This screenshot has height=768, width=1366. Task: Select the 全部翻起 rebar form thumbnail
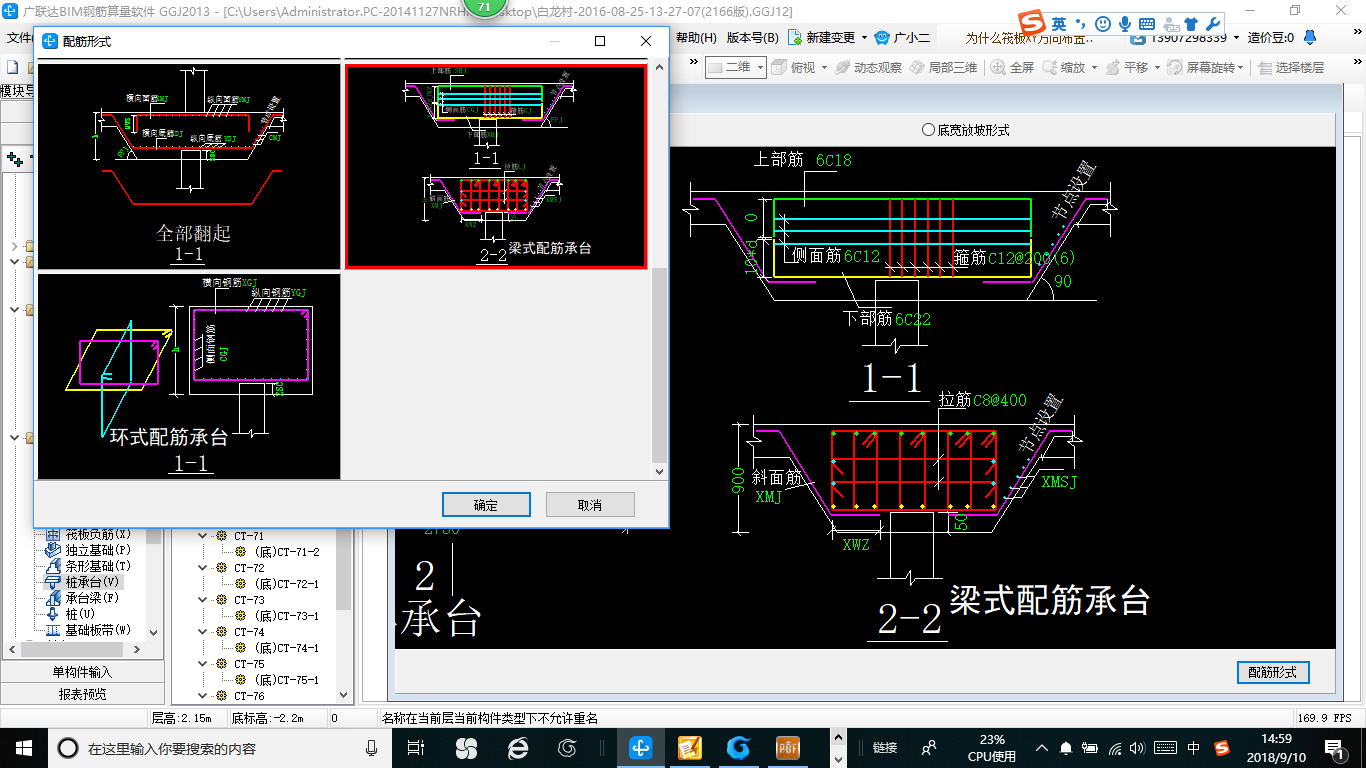(x=189, y=166)
